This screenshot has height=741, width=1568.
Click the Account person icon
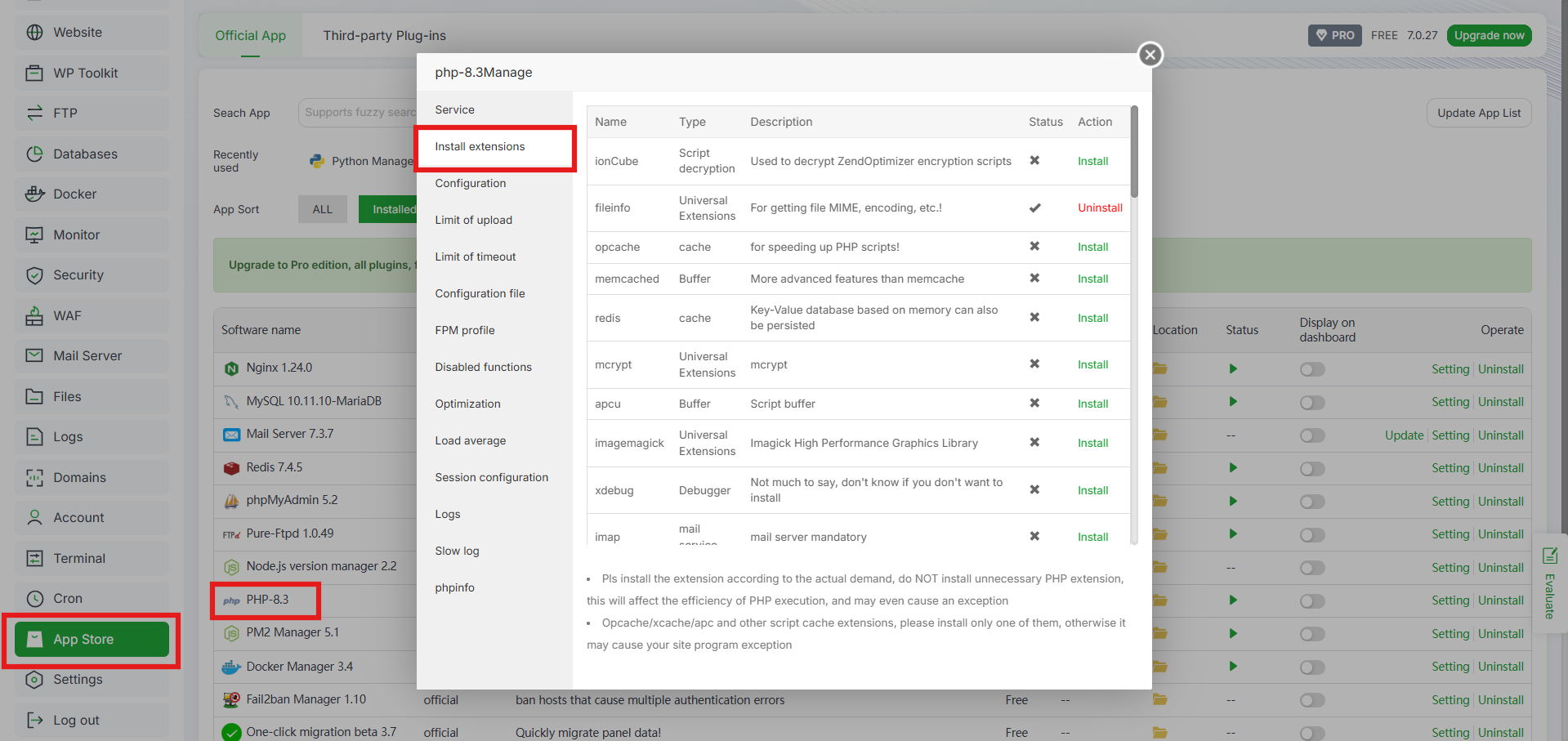click(34, 517)
